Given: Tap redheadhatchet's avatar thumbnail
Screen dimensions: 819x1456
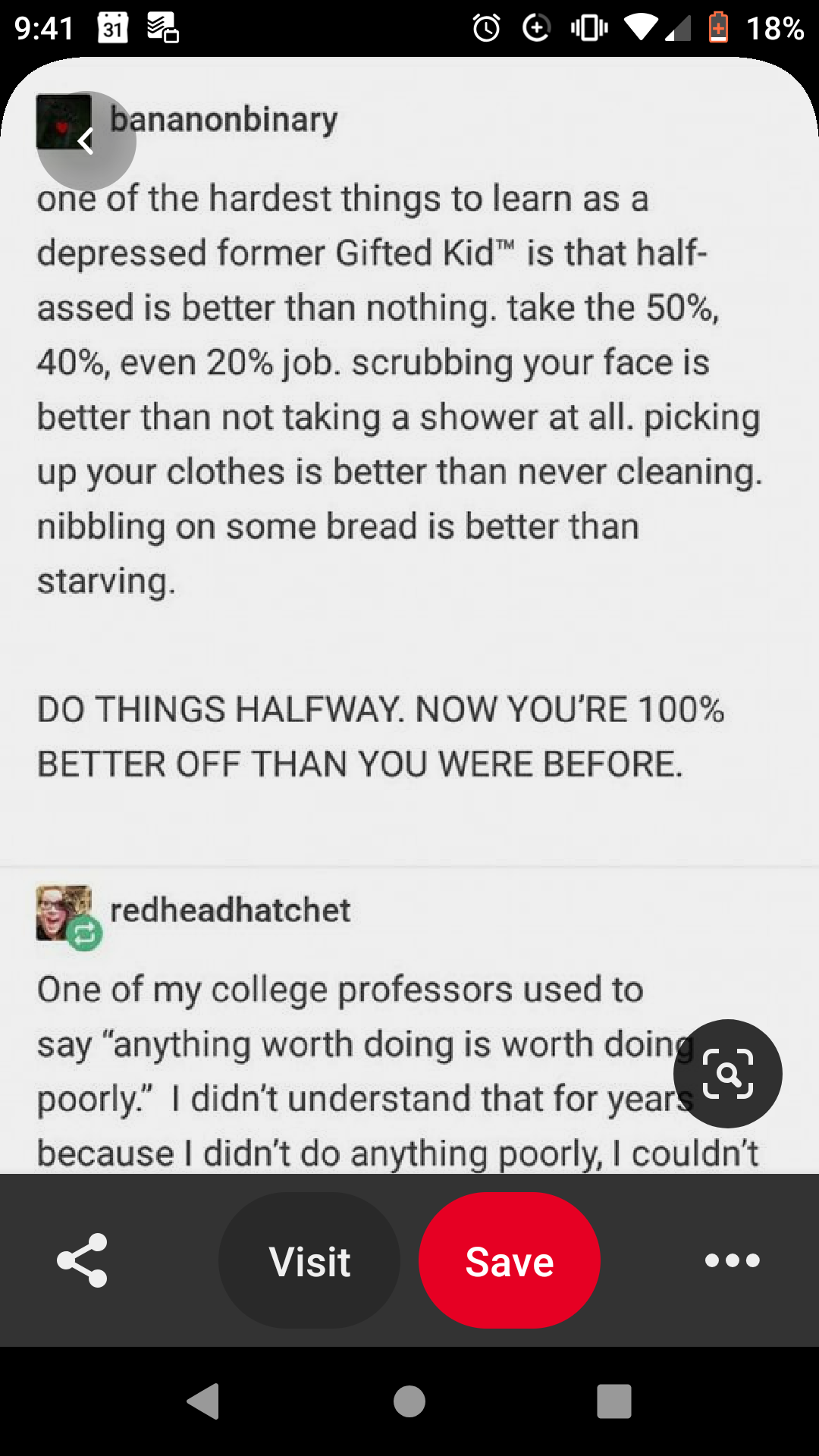Looking at the screenshot, I should tap(64, 912).
